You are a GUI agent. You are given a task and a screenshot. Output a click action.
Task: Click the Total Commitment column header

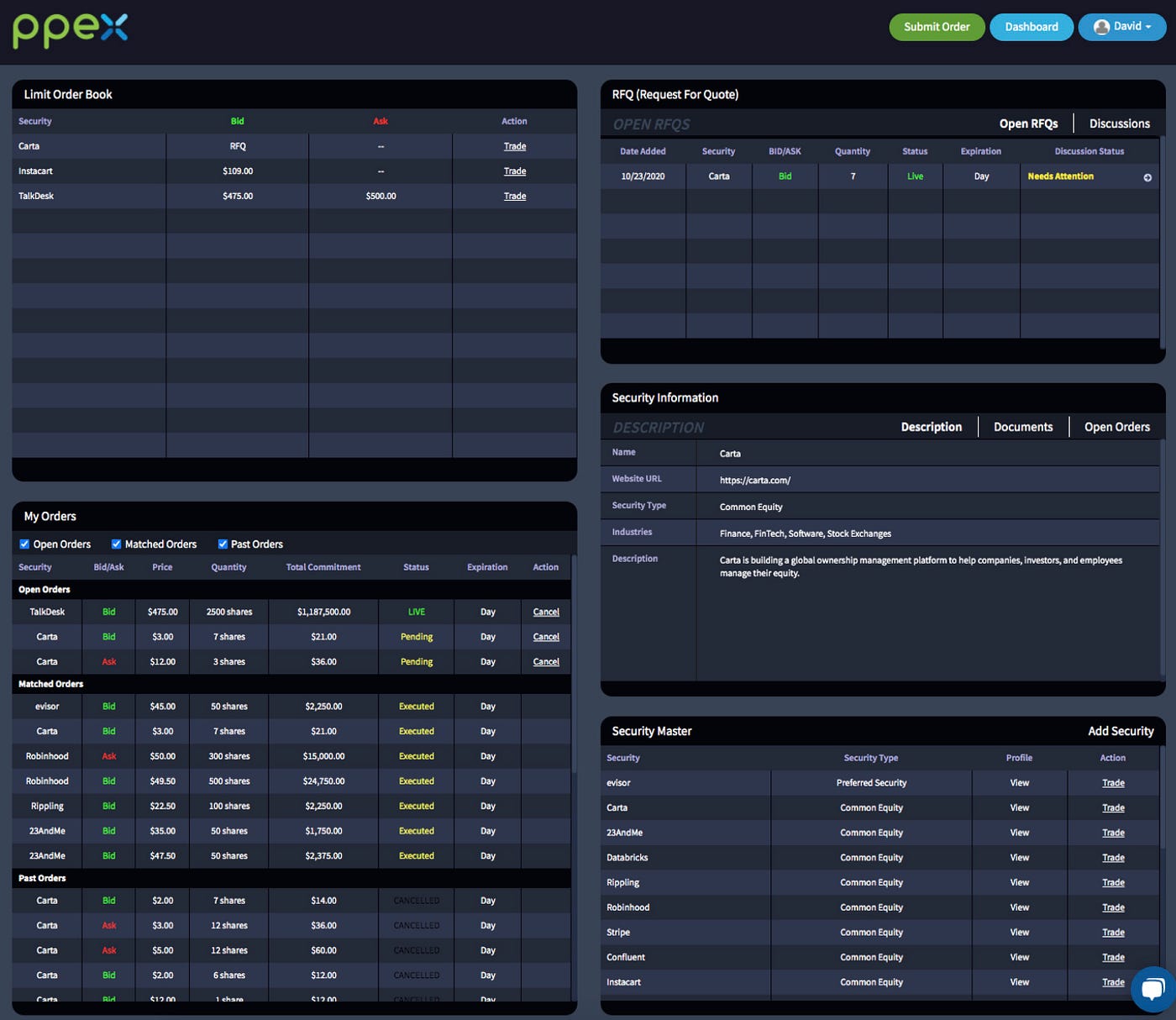(323, 567)
